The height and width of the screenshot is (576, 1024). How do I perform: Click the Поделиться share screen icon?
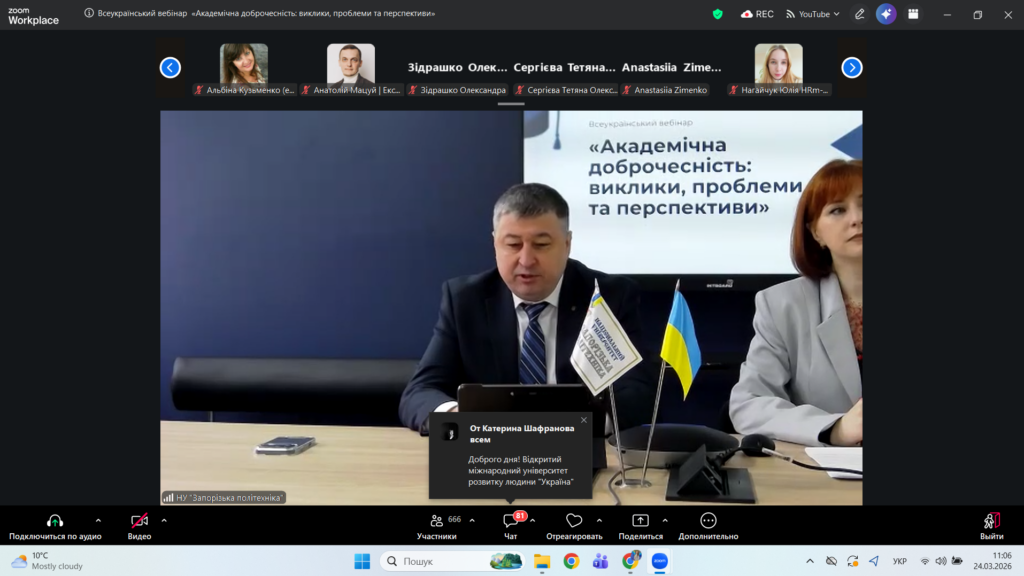click(640, 526)
